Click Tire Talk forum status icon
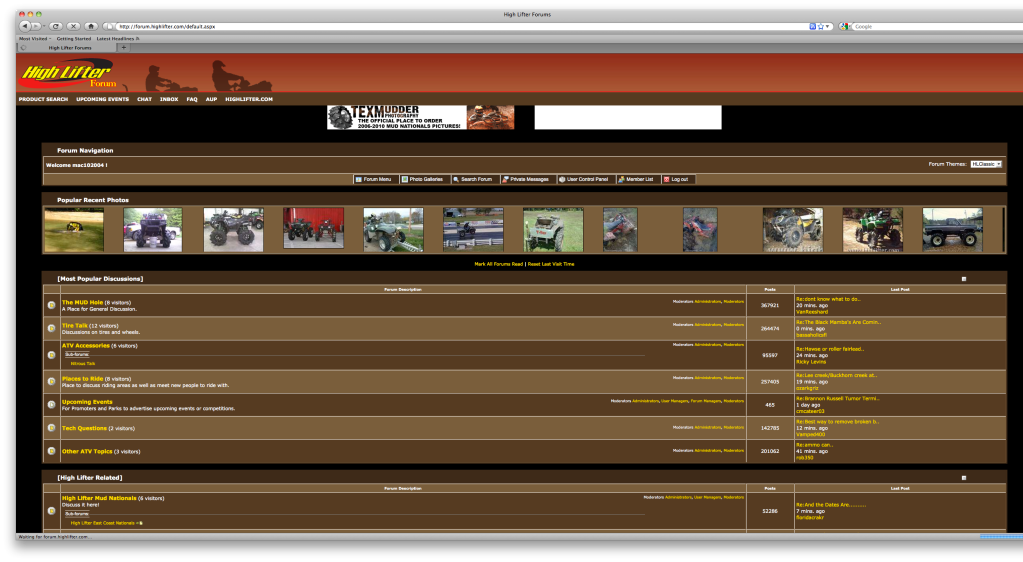Screen dimensions: 1023x562 click(x=52, y=328)
